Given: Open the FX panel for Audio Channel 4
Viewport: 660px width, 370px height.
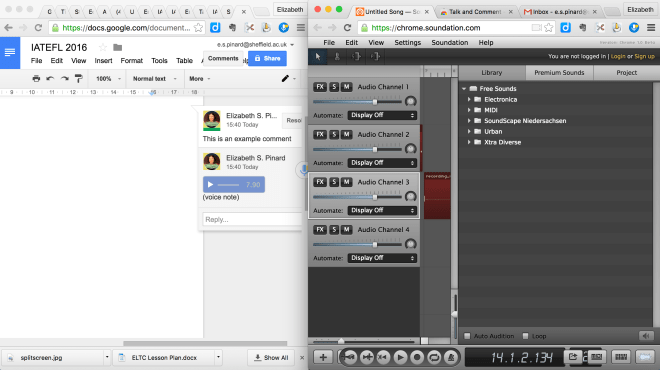Looking at the screenshot, I should coord(320,229).
